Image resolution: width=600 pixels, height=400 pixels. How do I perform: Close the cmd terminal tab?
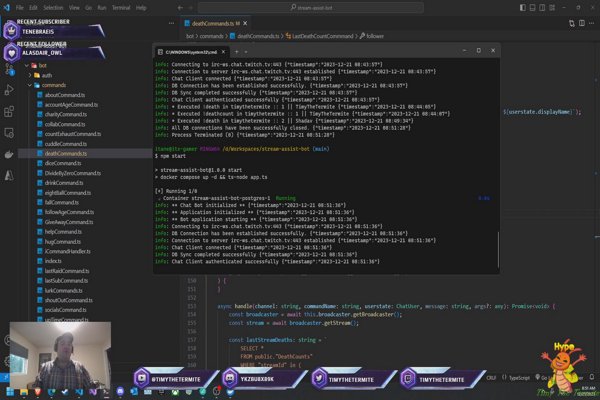click(223, 52)
